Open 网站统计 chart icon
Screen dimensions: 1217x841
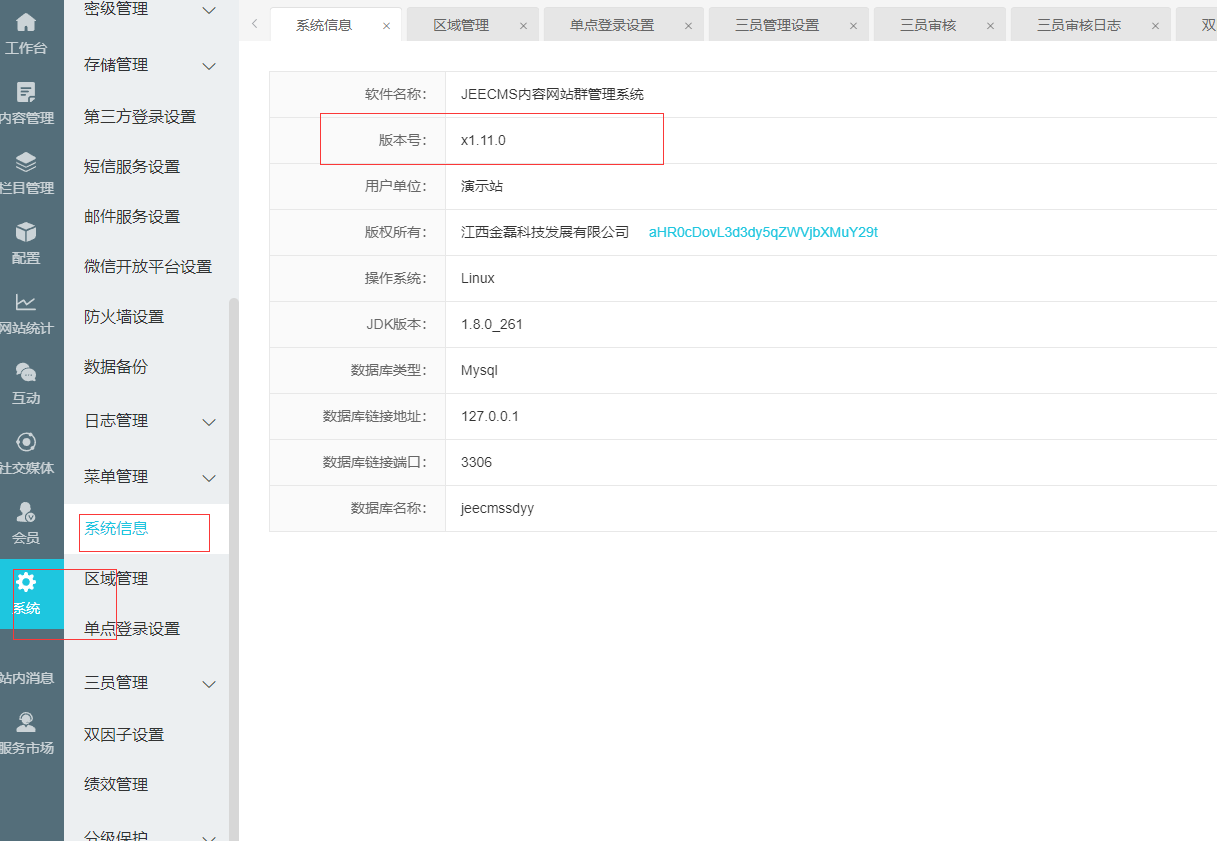click(x=26, y=303)
